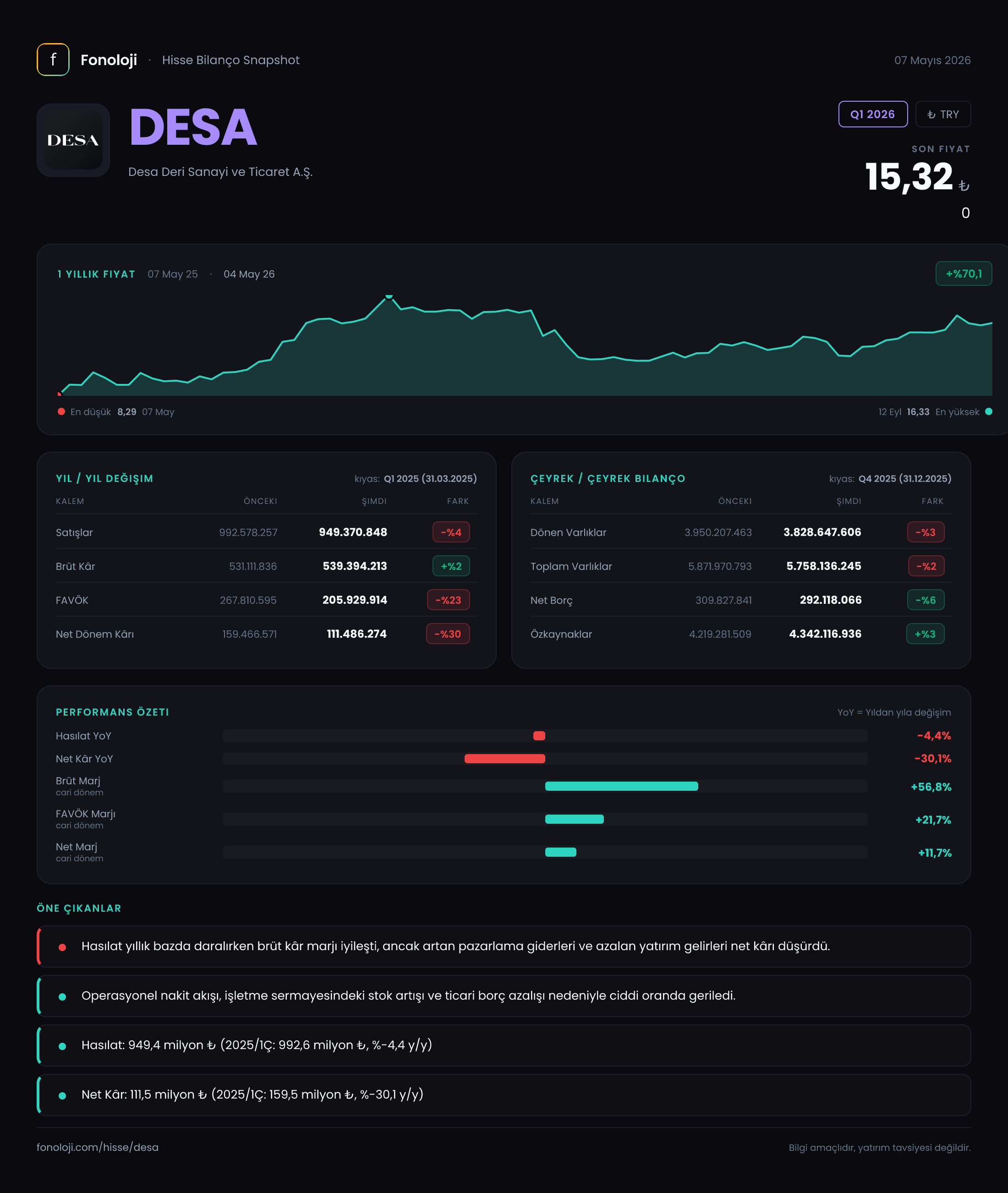Click the +%70,1 yearly change badge

click(964, 274)
